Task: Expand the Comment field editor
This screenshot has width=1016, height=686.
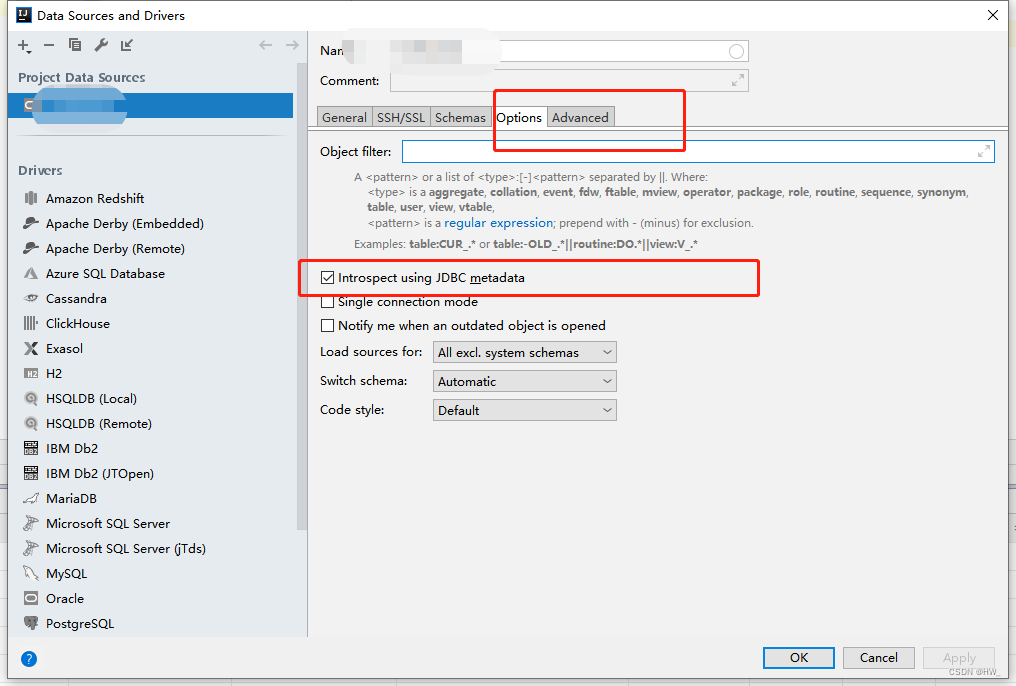Action: [x=737, y=80]
